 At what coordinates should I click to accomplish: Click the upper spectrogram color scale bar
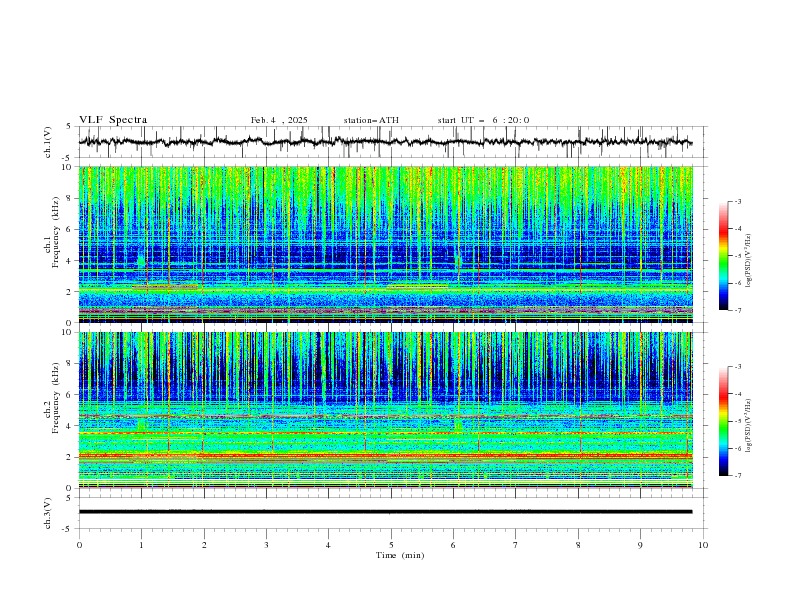pos(723,256)
